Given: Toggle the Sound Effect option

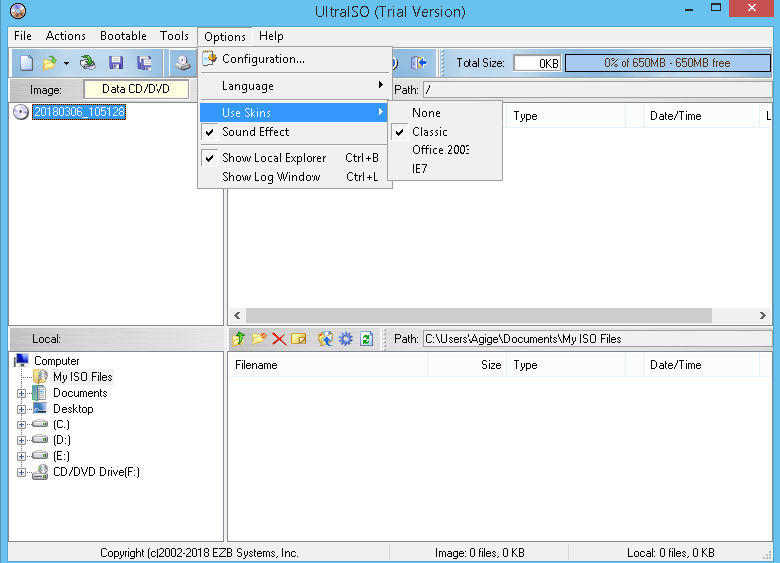Looking at the screenshot, I should pos(293,132).
